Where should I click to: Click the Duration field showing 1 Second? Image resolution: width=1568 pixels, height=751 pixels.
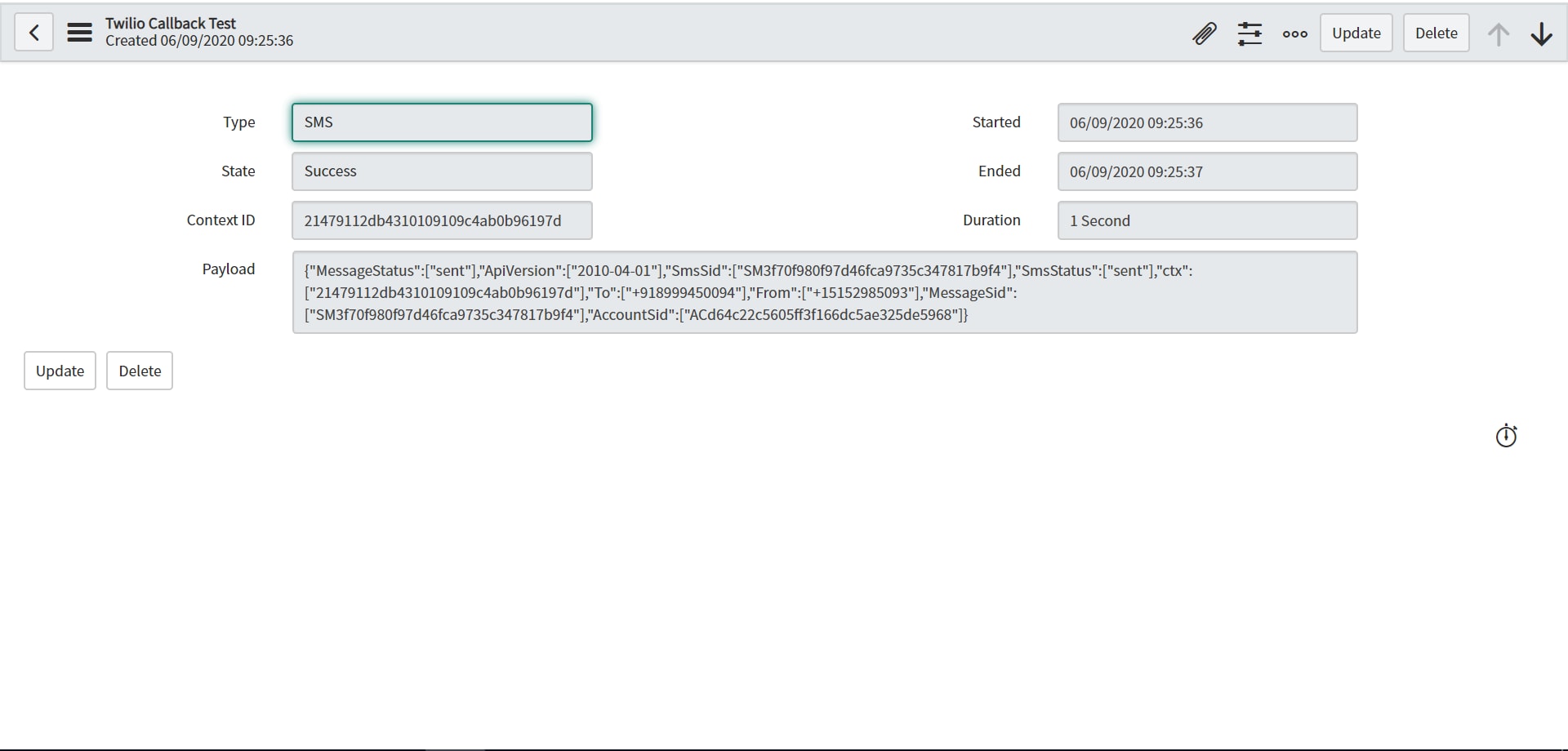tap(1207, 220)
